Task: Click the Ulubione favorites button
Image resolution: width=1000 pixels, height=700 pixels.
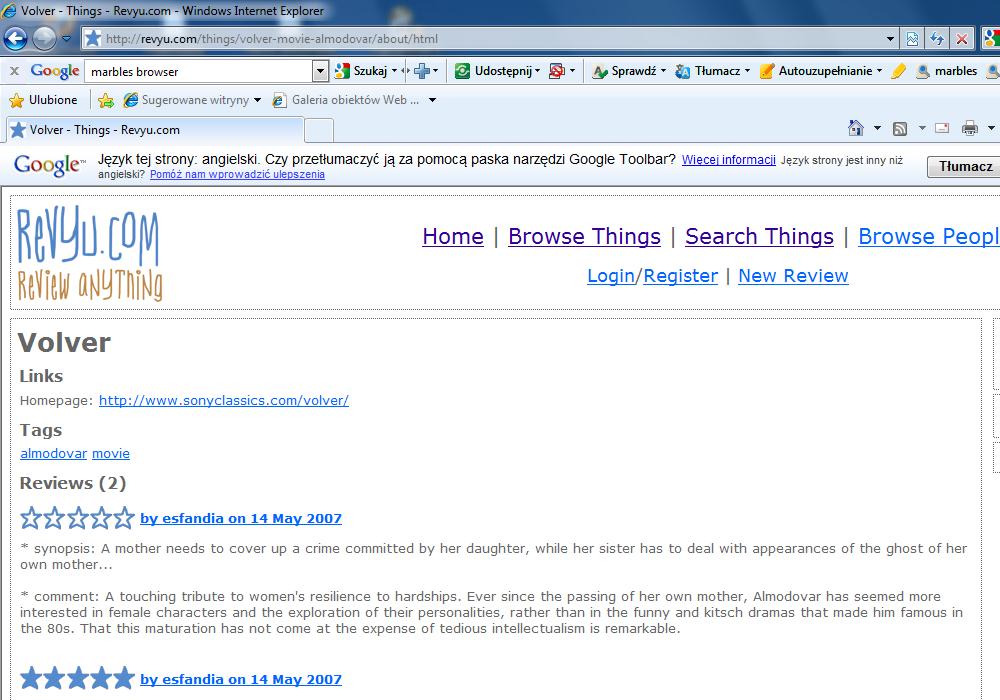Action: (x=43, y=100)
